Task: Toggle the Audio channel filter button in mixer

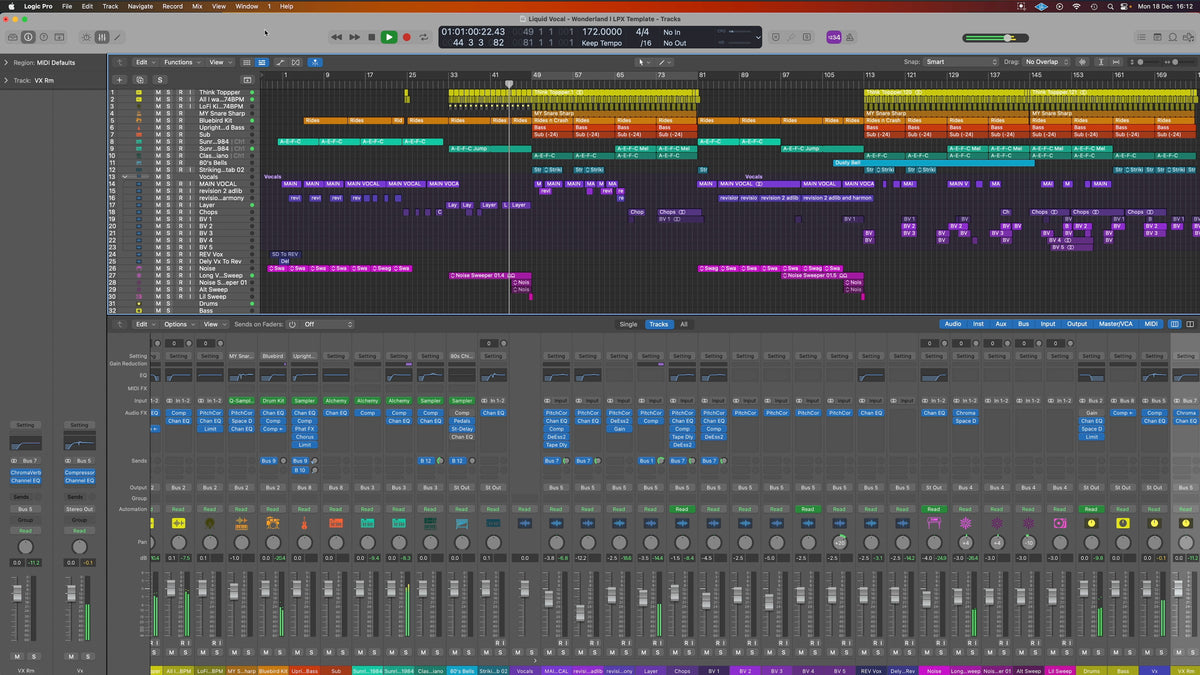Action: coord(953,324)
